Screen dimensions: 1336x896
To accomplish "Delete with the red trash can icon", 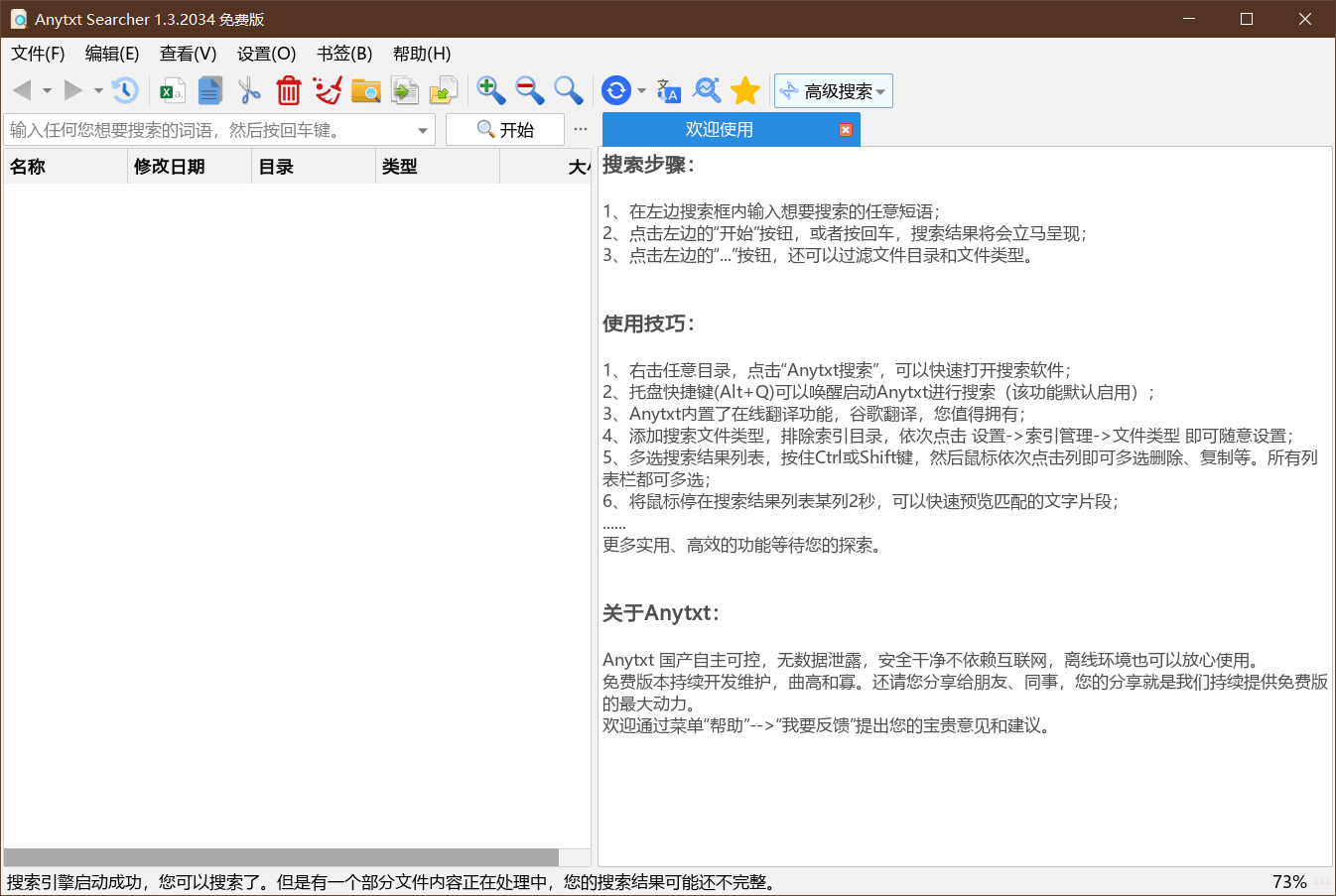I will [x=288, y=90].
